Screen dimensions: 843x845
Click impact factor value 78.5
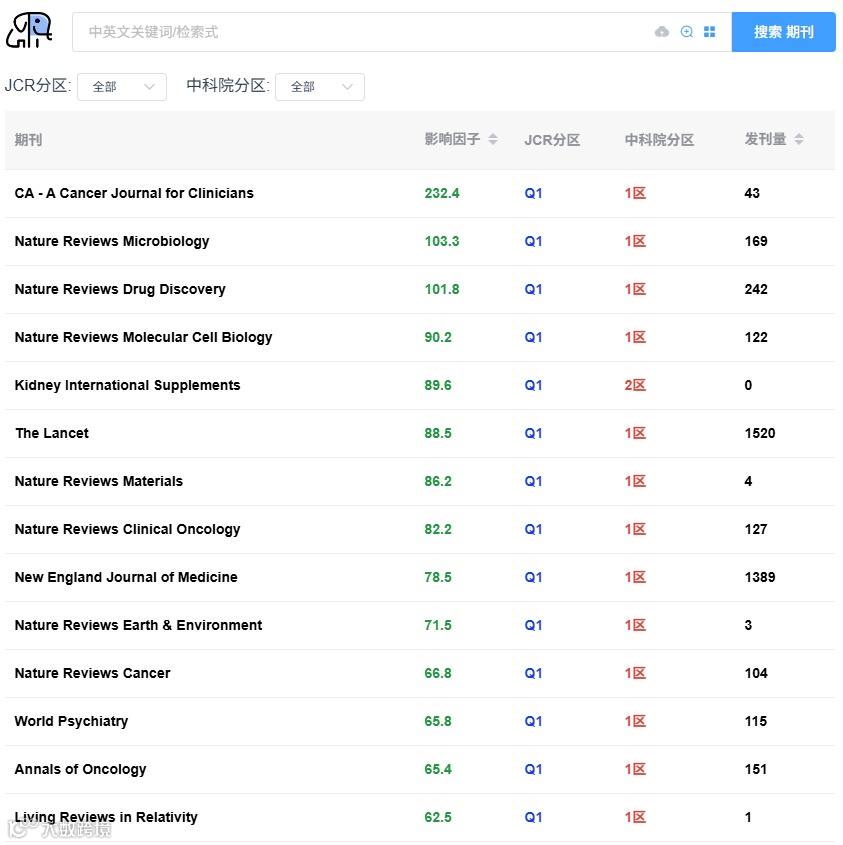click(x=438, y=577)
